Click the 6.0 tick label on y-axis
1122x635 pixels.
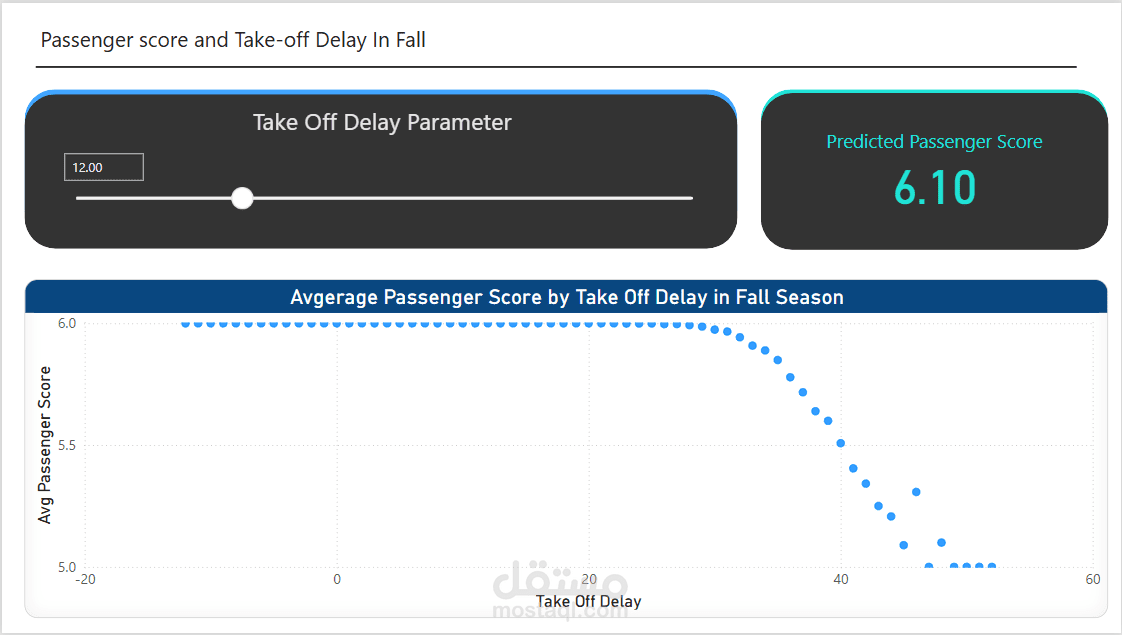point(65,323)
